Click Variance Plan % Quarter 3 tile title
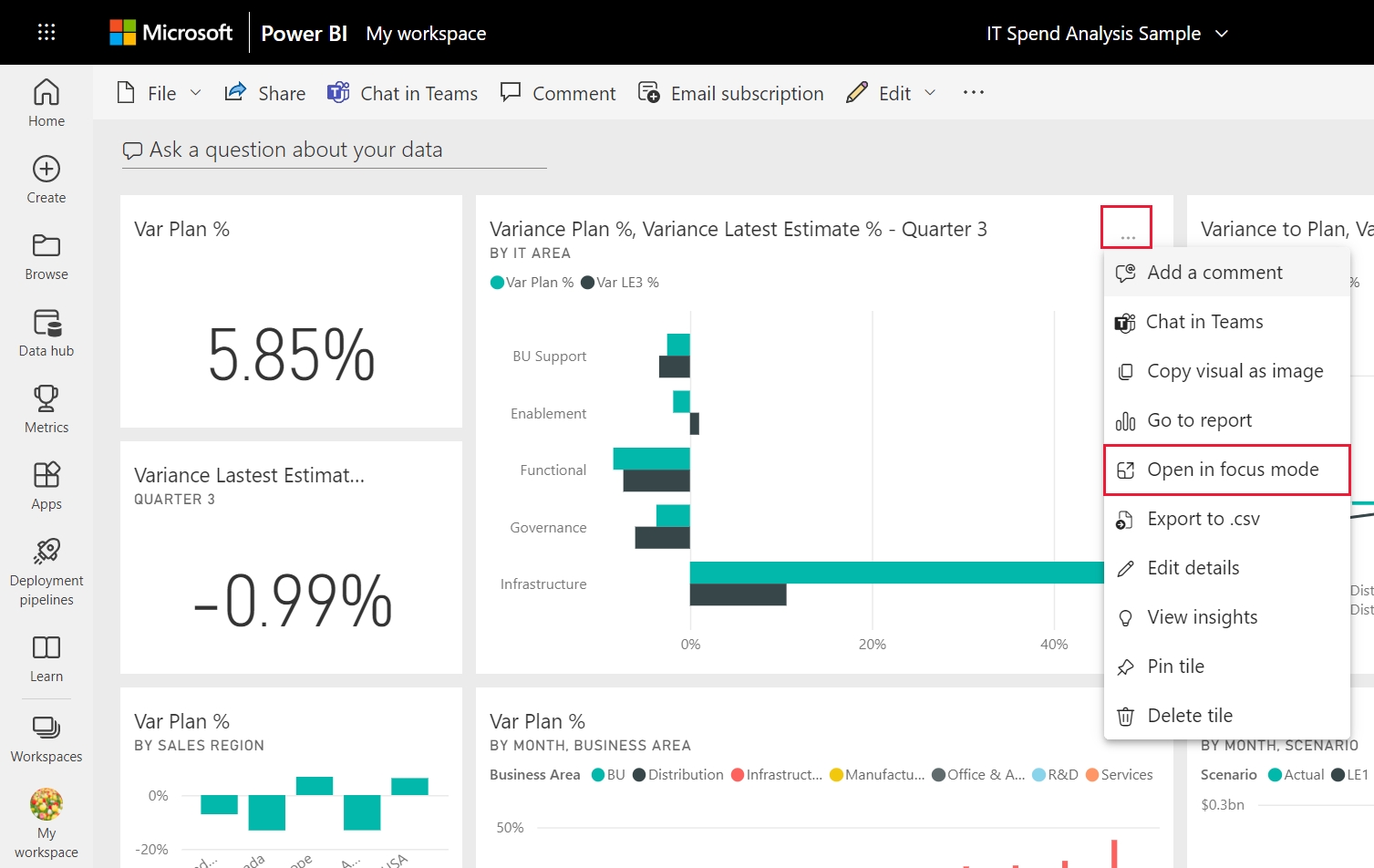 [x=739, y=229]
